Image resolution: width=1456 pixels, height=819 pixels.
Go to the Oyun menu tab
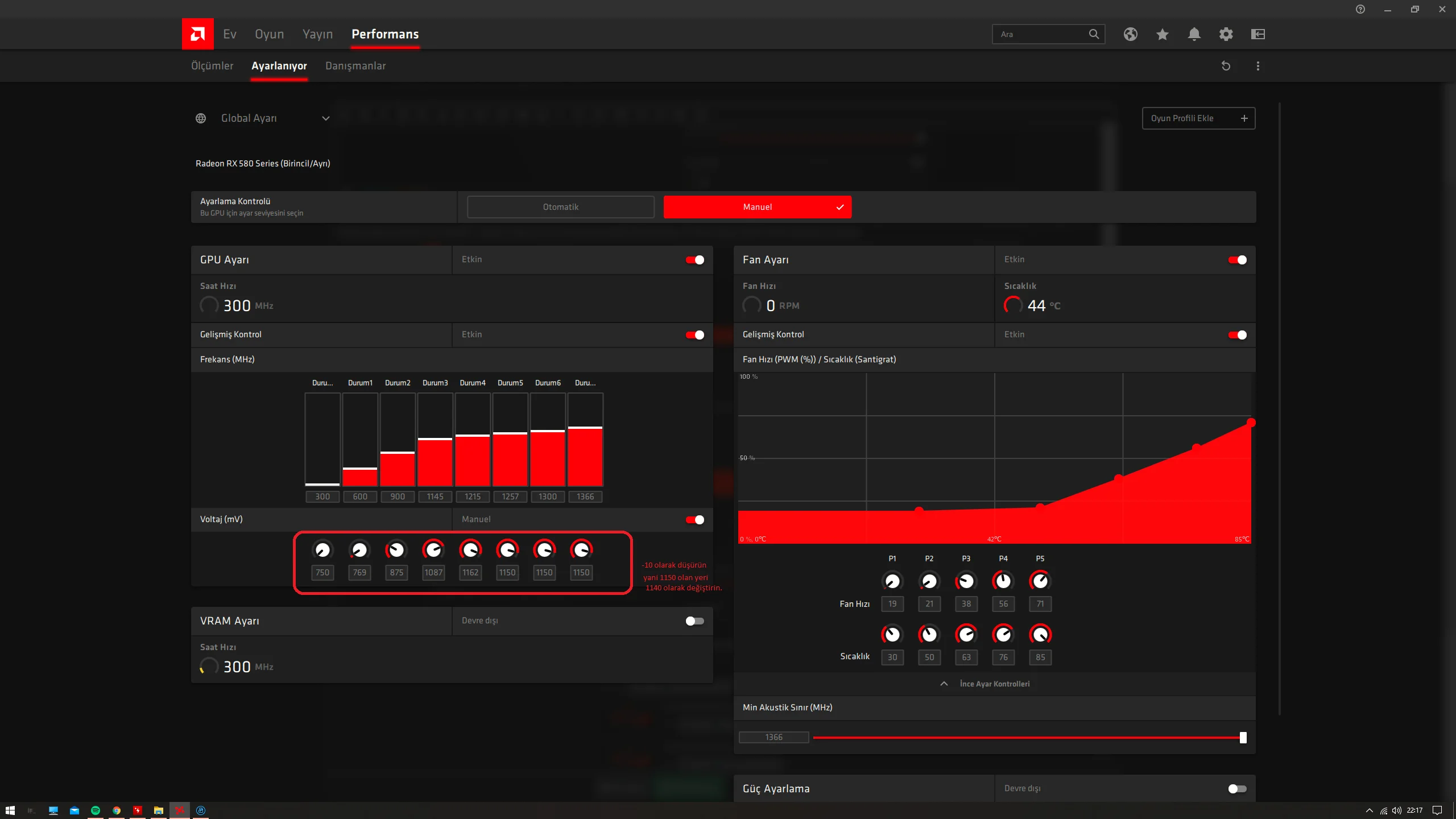pyautogui.click(x=269, y=34)
